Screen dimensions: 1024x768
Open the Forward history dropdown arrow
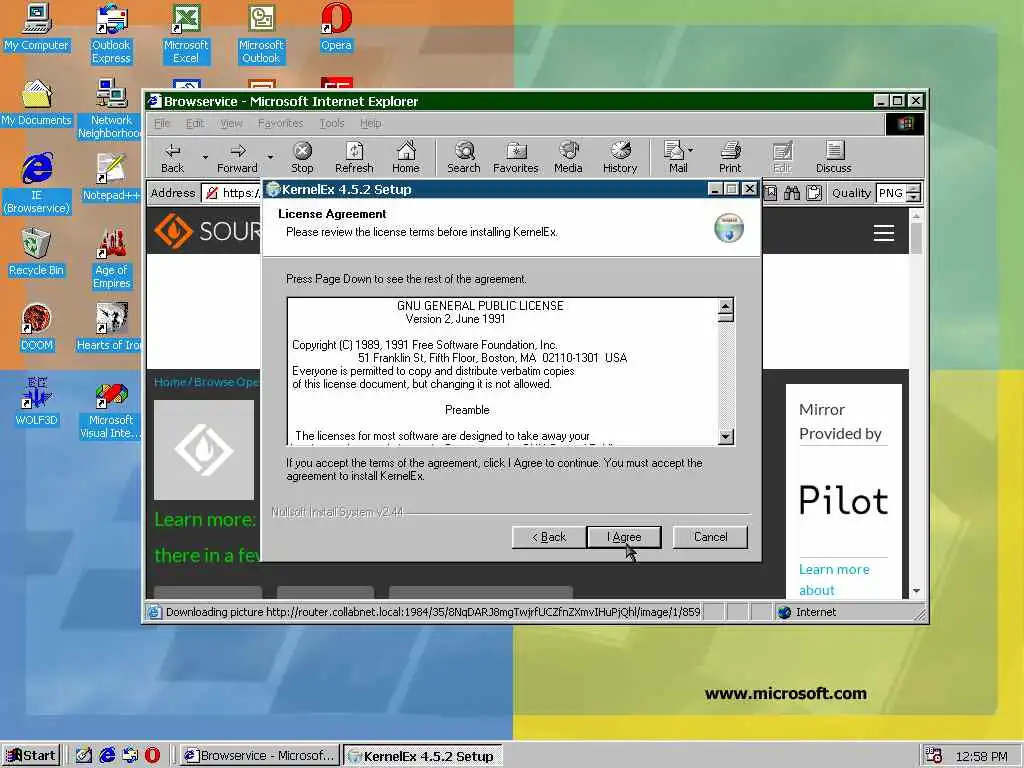click(x=270, y=157)
